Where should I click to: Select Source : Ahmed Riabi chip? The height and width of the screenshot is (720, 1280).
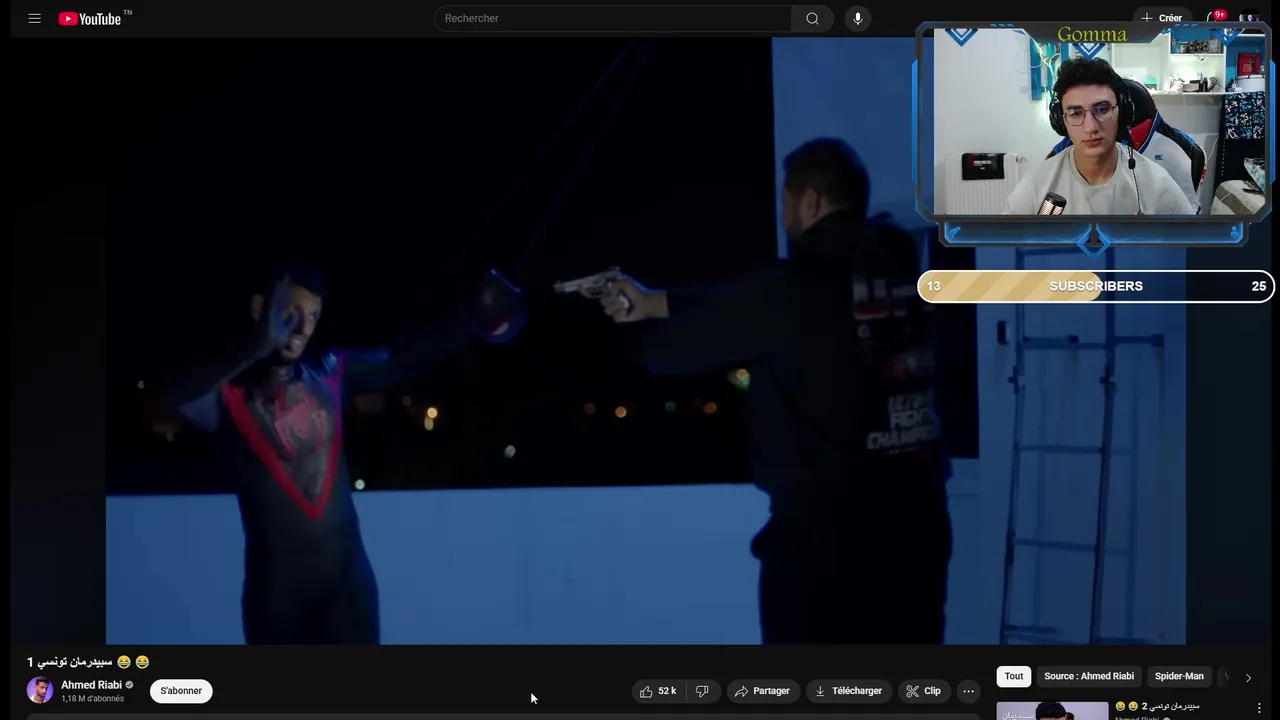tap(1089, 676)
